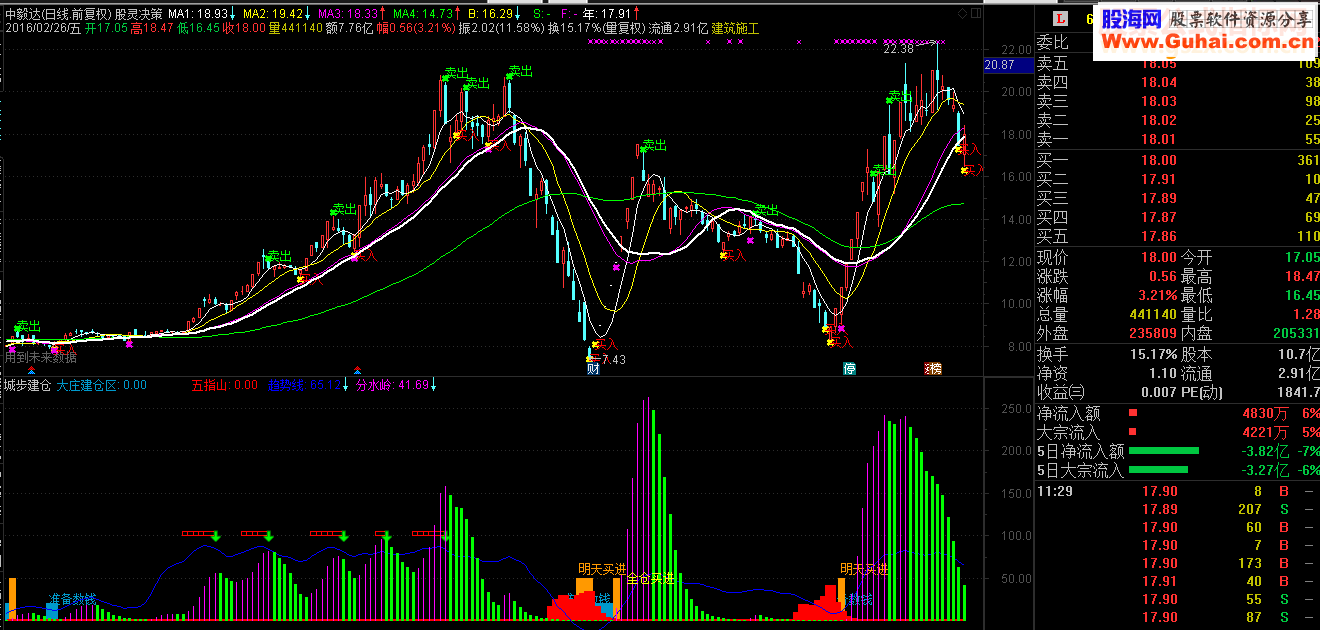Click 卖二 price 18.02

pos(1160,120)
